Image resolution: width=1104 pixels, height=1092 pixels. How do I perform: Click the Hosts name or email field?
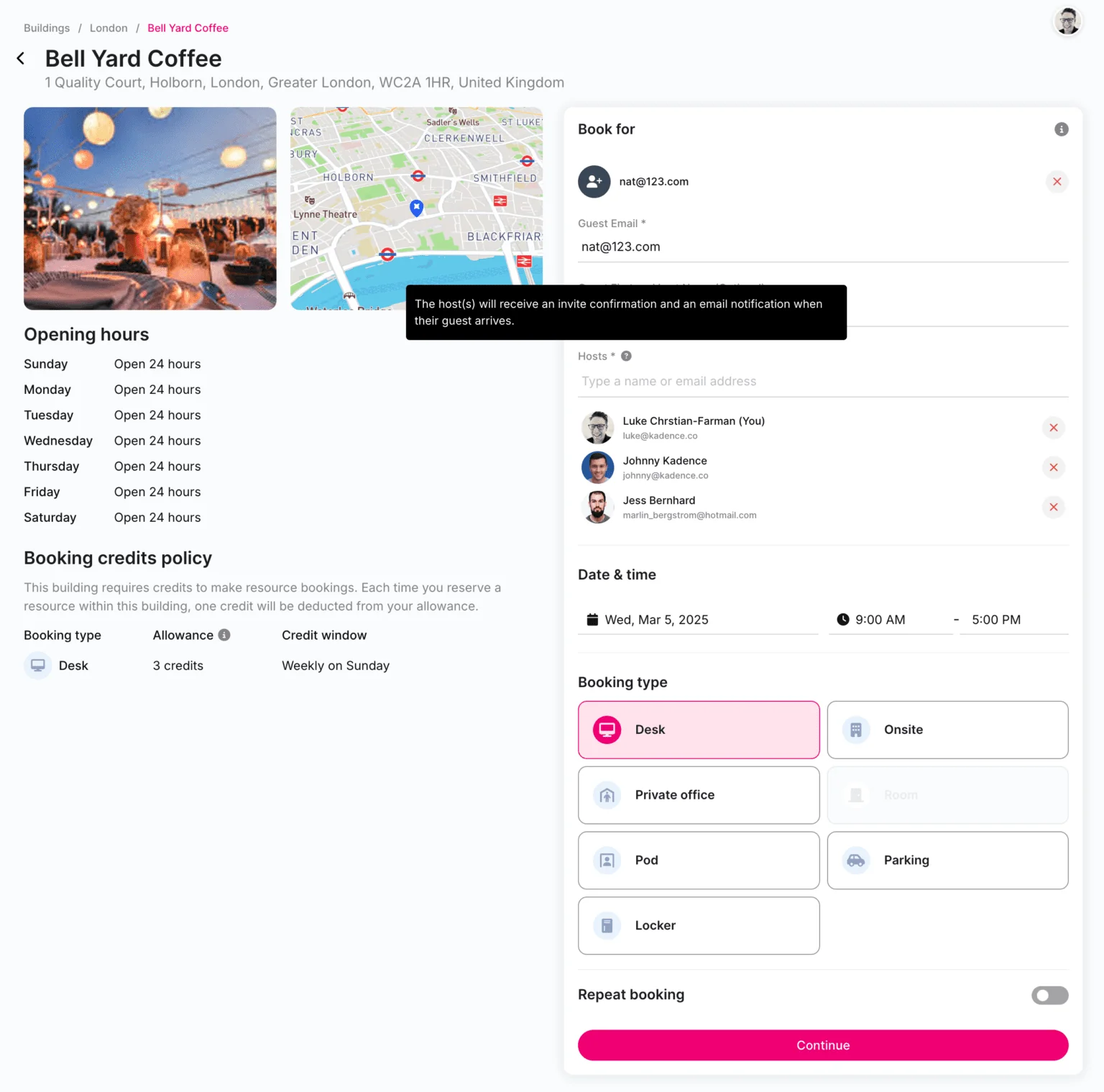tap(823, 382)
